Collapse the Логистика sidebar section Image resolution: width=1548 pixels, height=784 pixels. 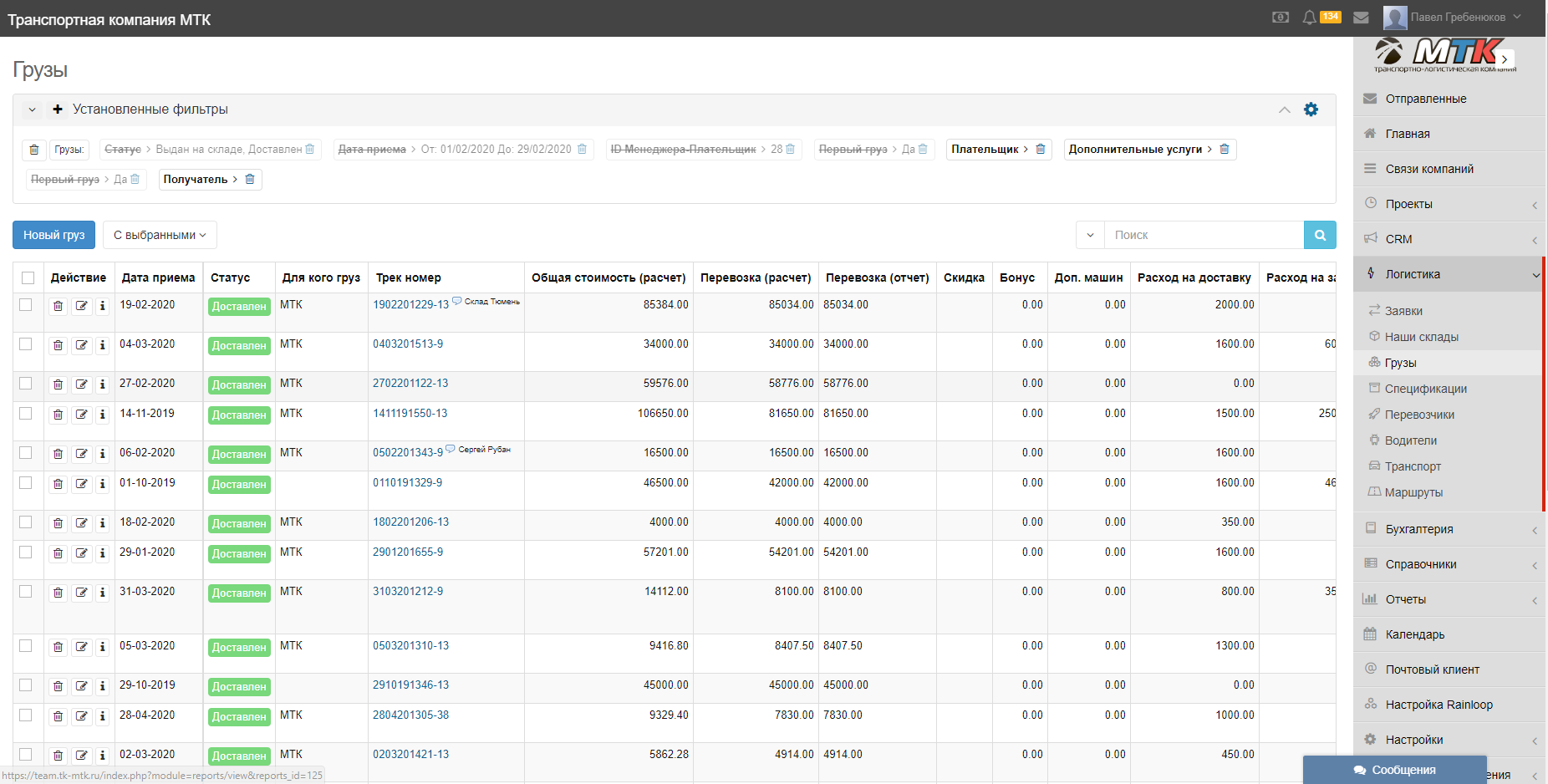(1449, 274)
